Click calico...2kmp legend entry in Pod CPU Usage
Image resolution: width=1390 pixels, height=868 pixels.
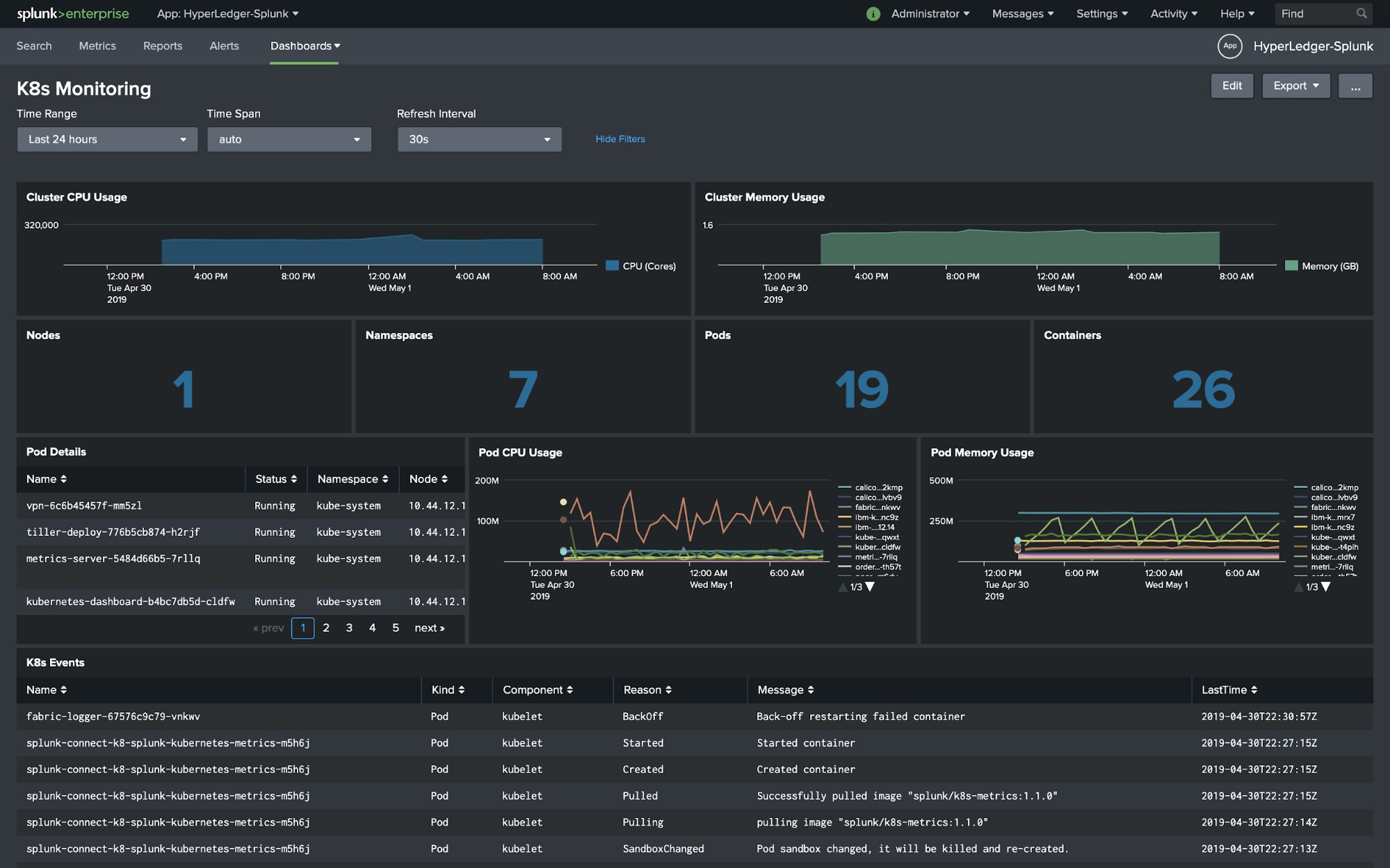[x=871, y=487]
